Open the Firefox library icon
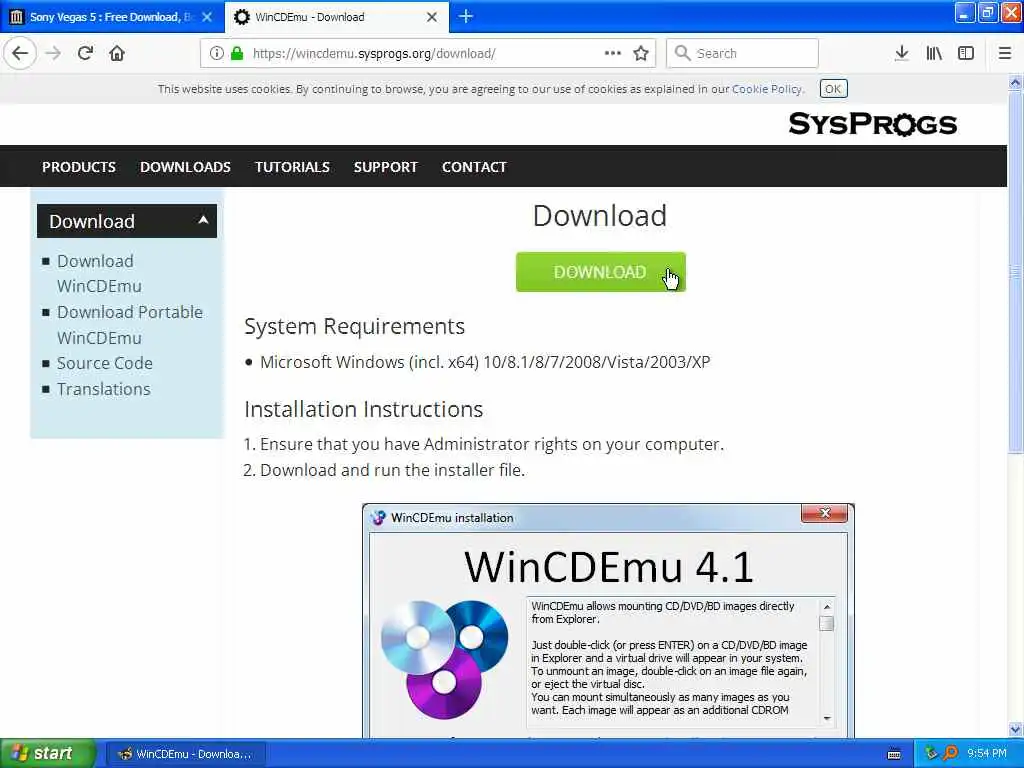This screenshot has width=1024, height=768. tap(934, 53)
